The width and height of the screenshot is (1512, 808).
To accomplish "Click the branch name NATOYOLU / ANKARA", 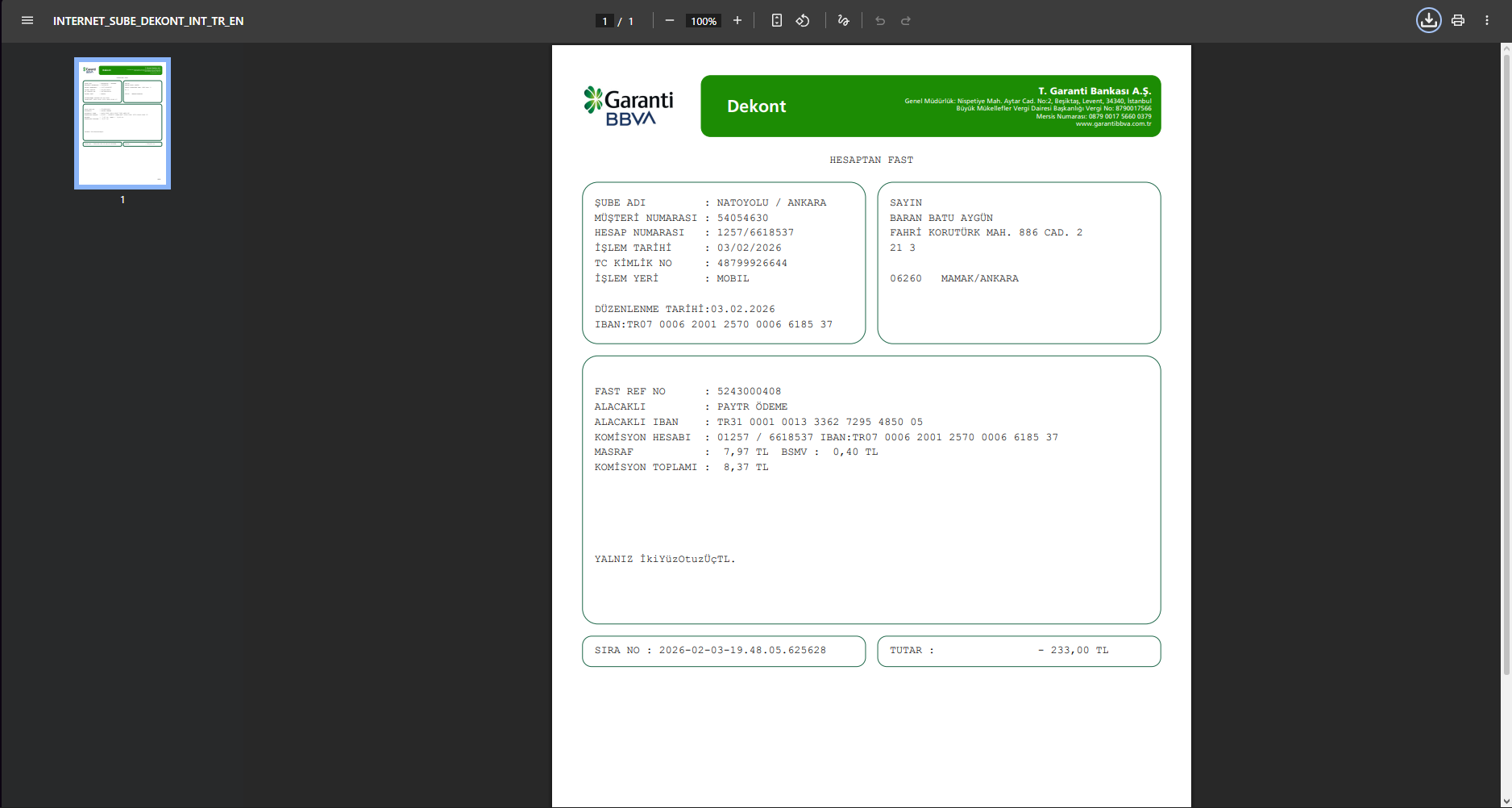I will (x=771, y=202).
